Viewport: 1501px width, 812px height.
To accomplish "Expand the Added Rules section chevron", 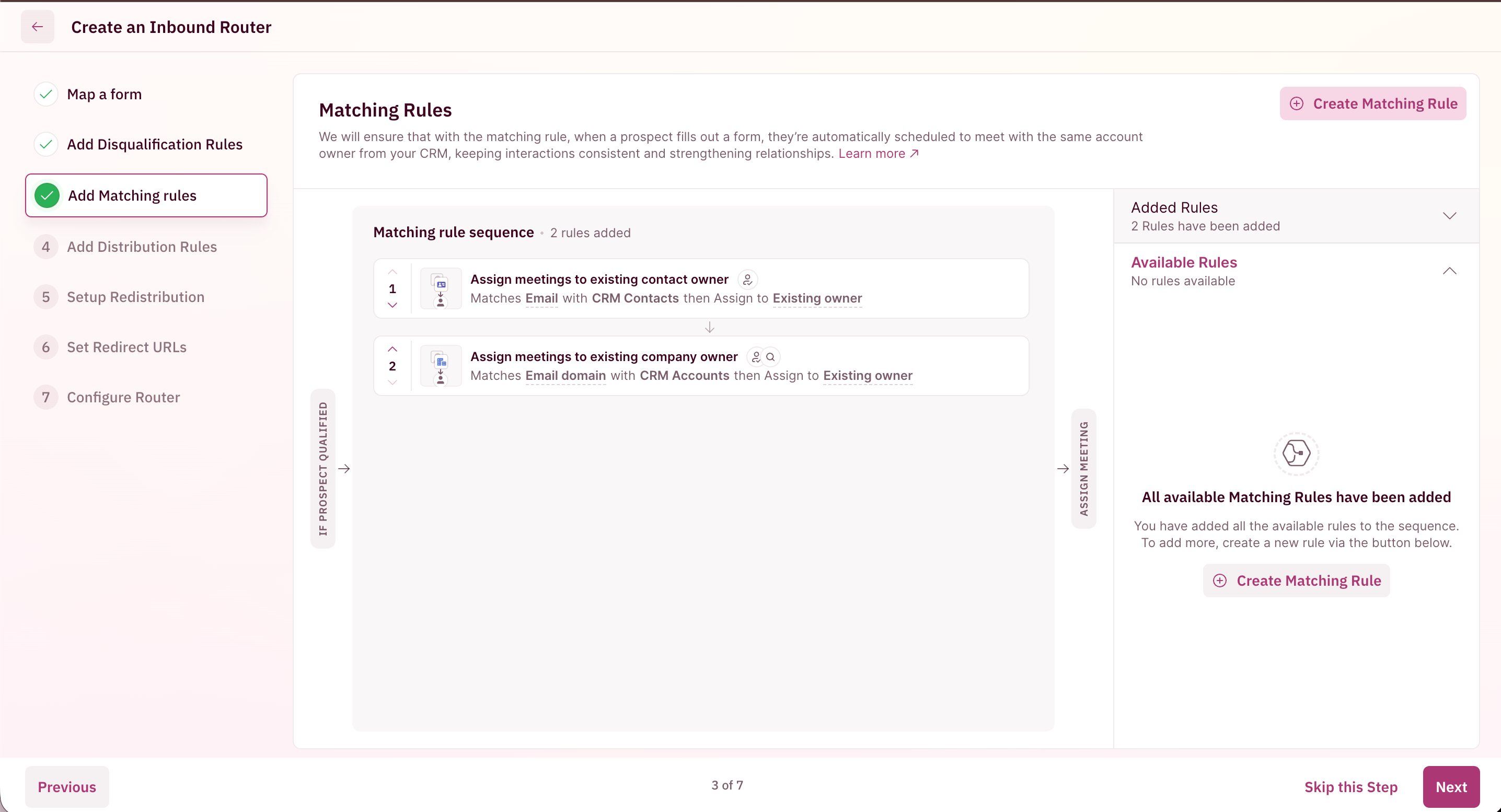I will coord(1449,216).
